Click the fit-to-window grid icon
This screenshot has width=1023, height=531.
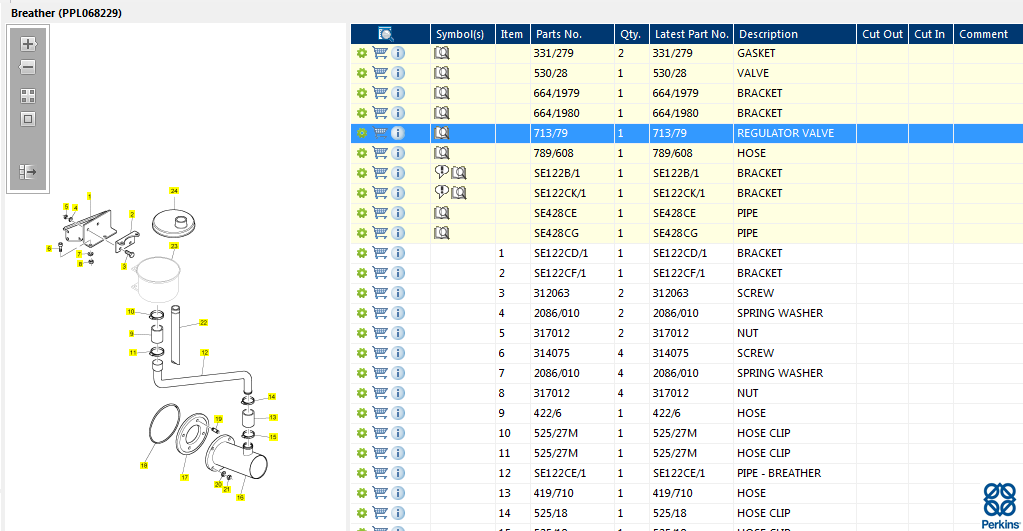[28, 96]
